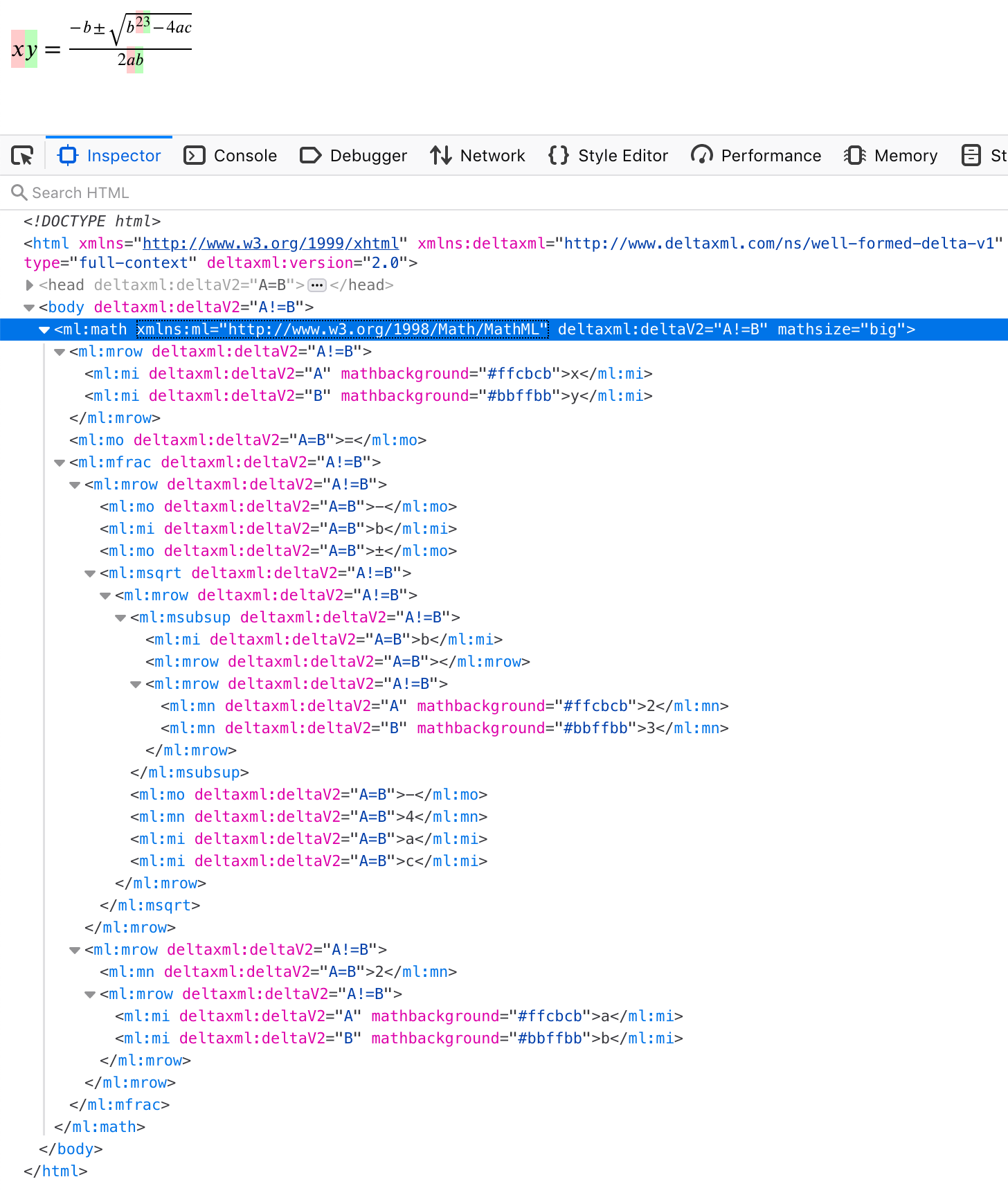Click the red-highlighted x in formula
The image size is (1008, 1195).
[x=17, y=49]
